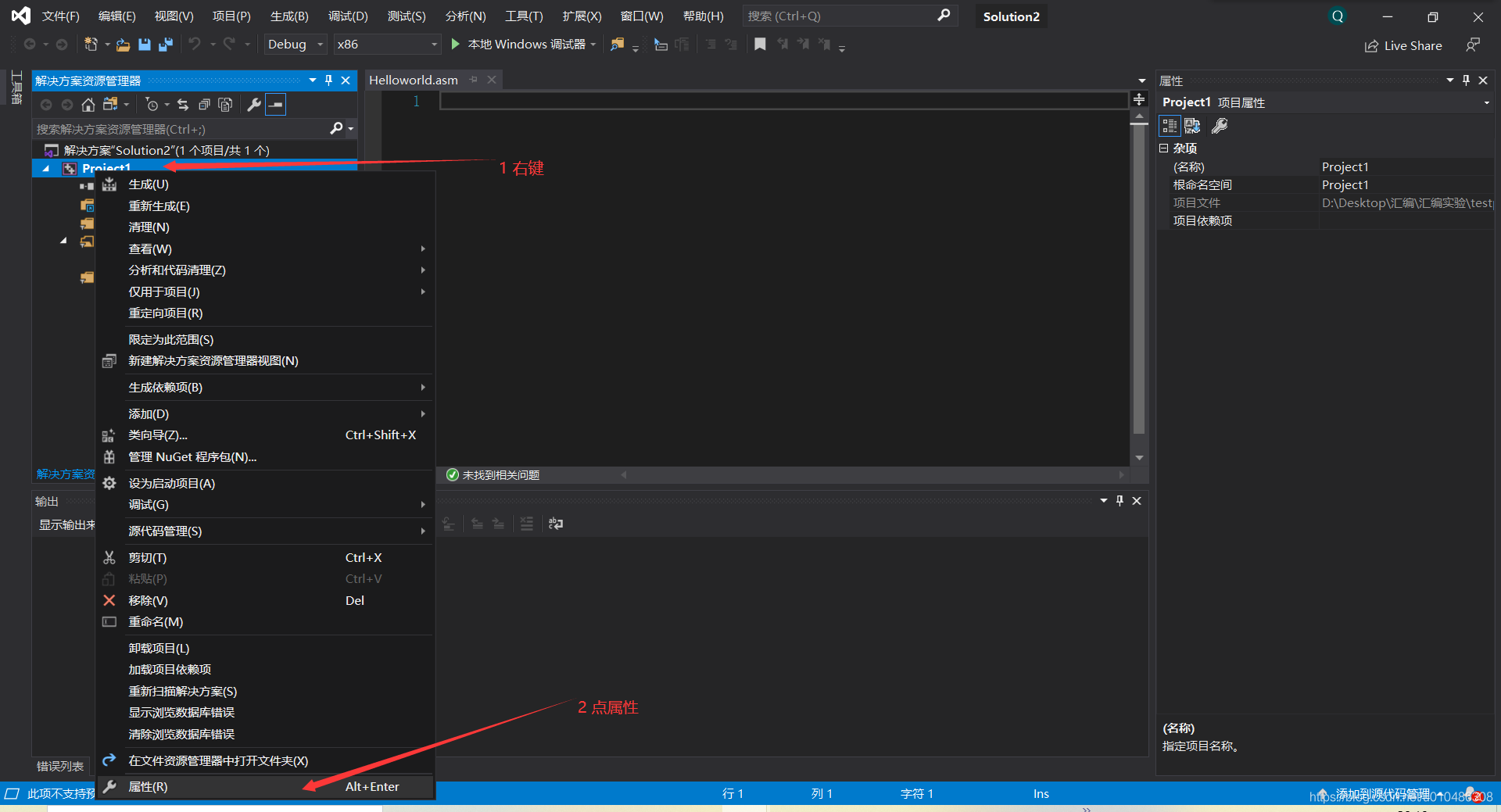1501x812 pixels.
Task: Toggle Categorized view in Properties panel
Action: [1170, 126]
